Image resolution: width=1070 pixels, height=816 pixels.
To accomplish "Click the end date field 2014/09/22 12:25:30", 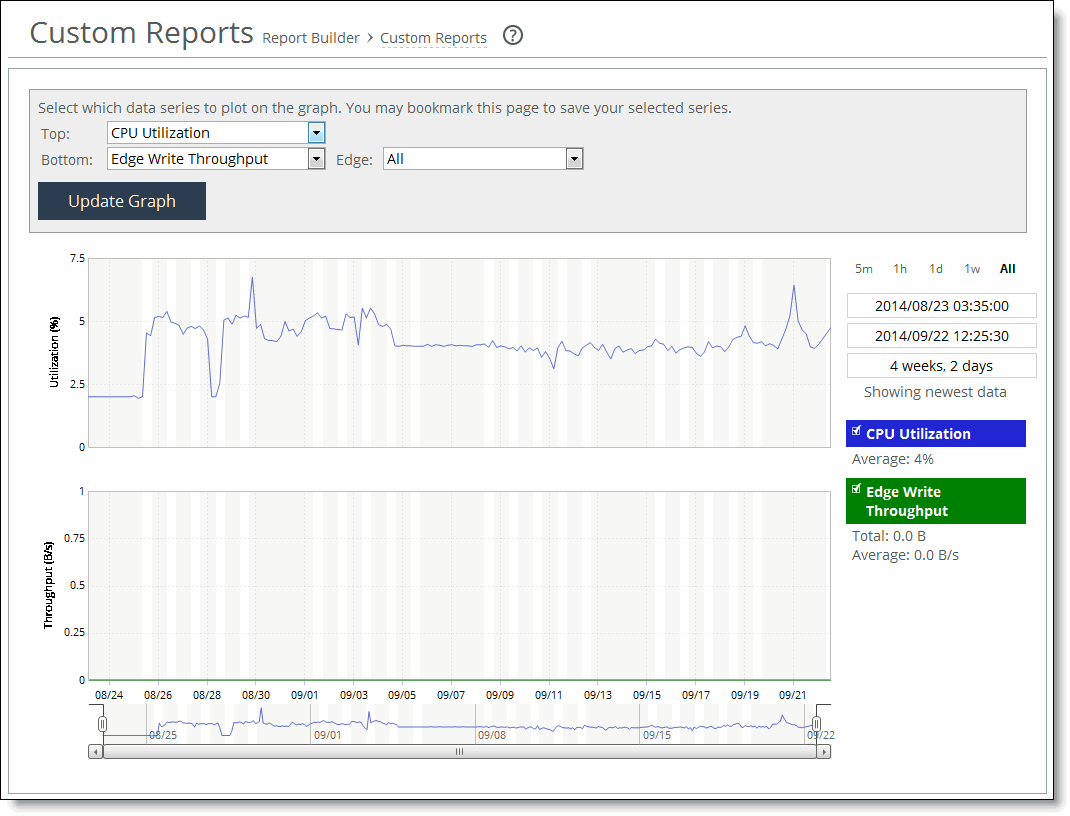I will (x=942, y=336).
